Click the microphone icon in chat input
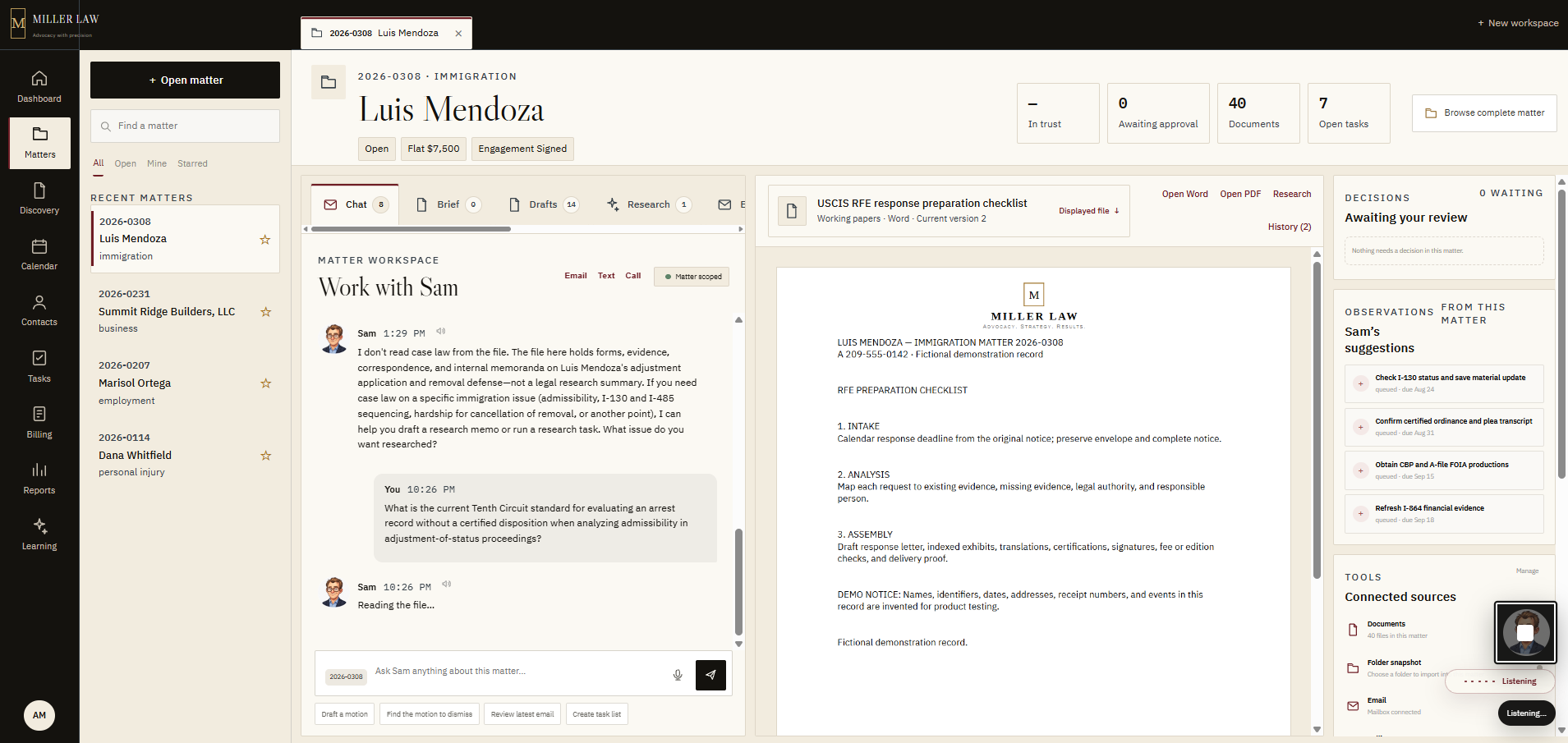 678,675
